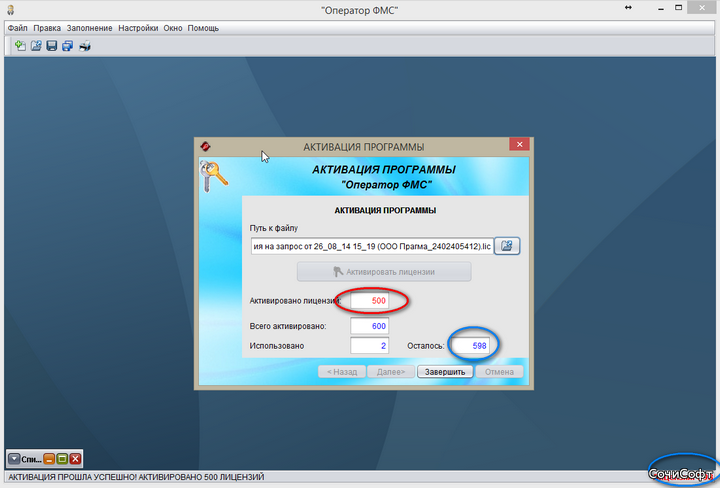Click the Осталось: label
The width and height of the screenshot is (720, 488).
click(x=426, y=346)
